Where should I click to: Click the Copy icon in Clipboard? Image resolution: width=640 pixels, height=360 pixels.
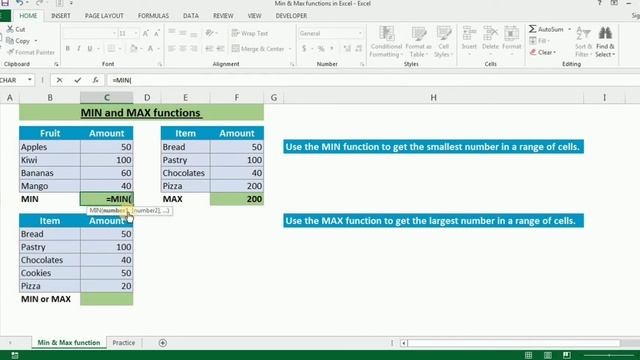[x=10, y=41]
